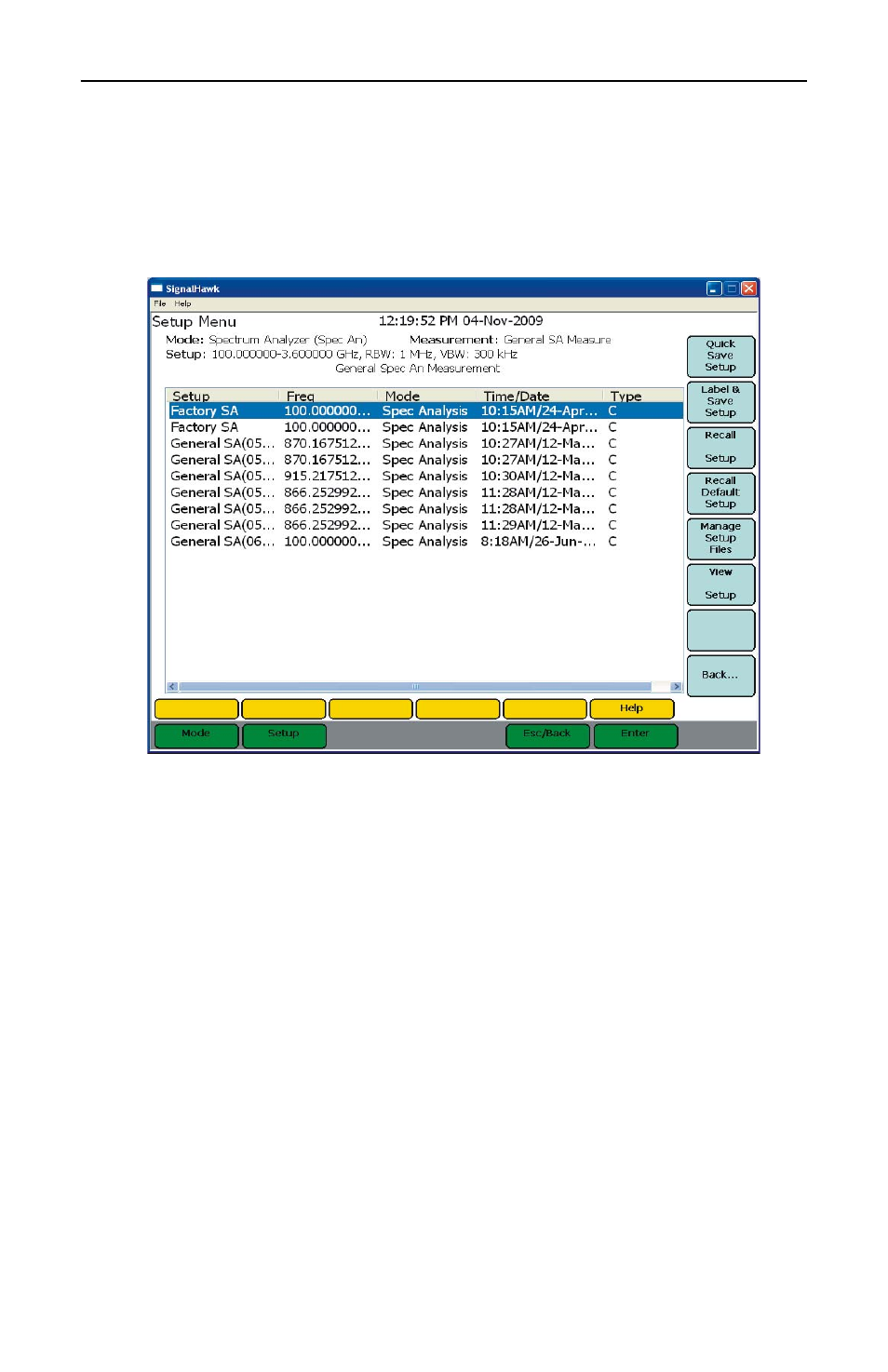Click the green Esc/Back button

click(x=547, y=734)
